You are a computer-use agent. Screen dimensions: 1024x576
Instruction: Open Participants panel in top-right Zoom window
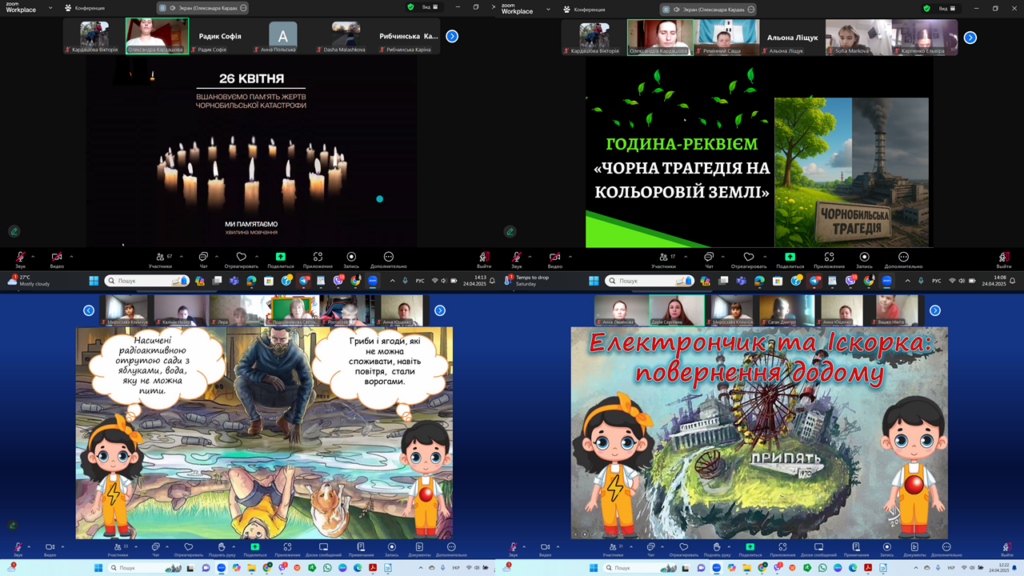click(x=664, y=259)
